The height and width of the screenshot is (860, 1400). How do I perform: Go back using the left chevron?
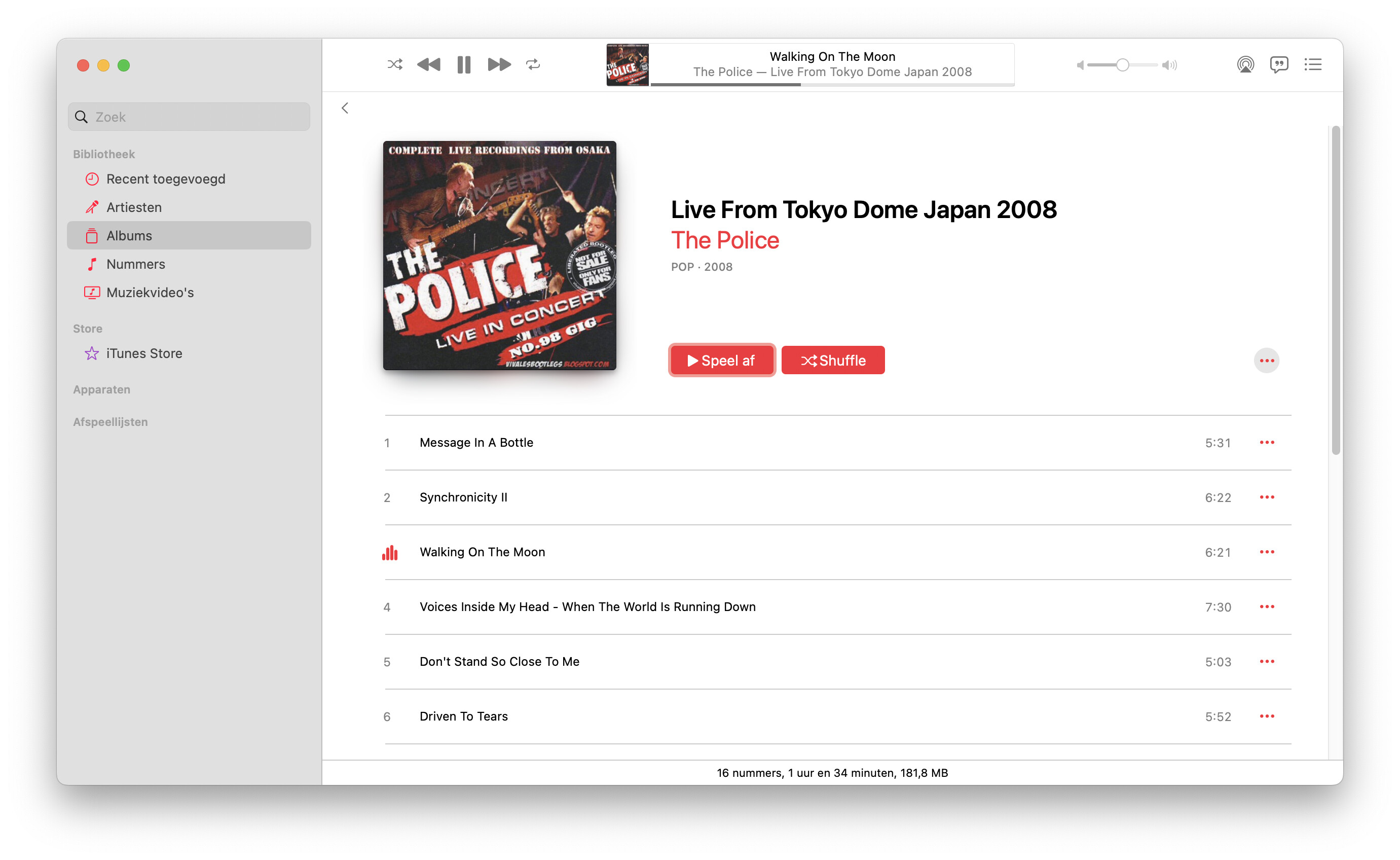[x=345, y=108]
